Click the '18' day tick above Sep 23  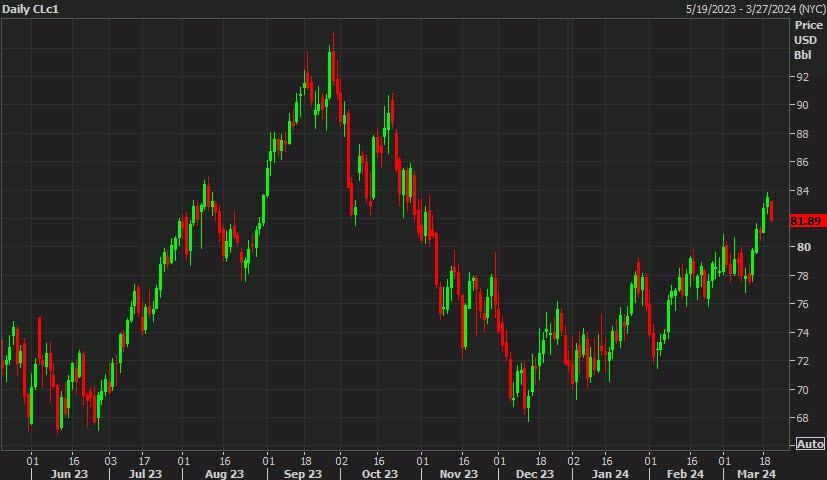(x=306, y=460)
